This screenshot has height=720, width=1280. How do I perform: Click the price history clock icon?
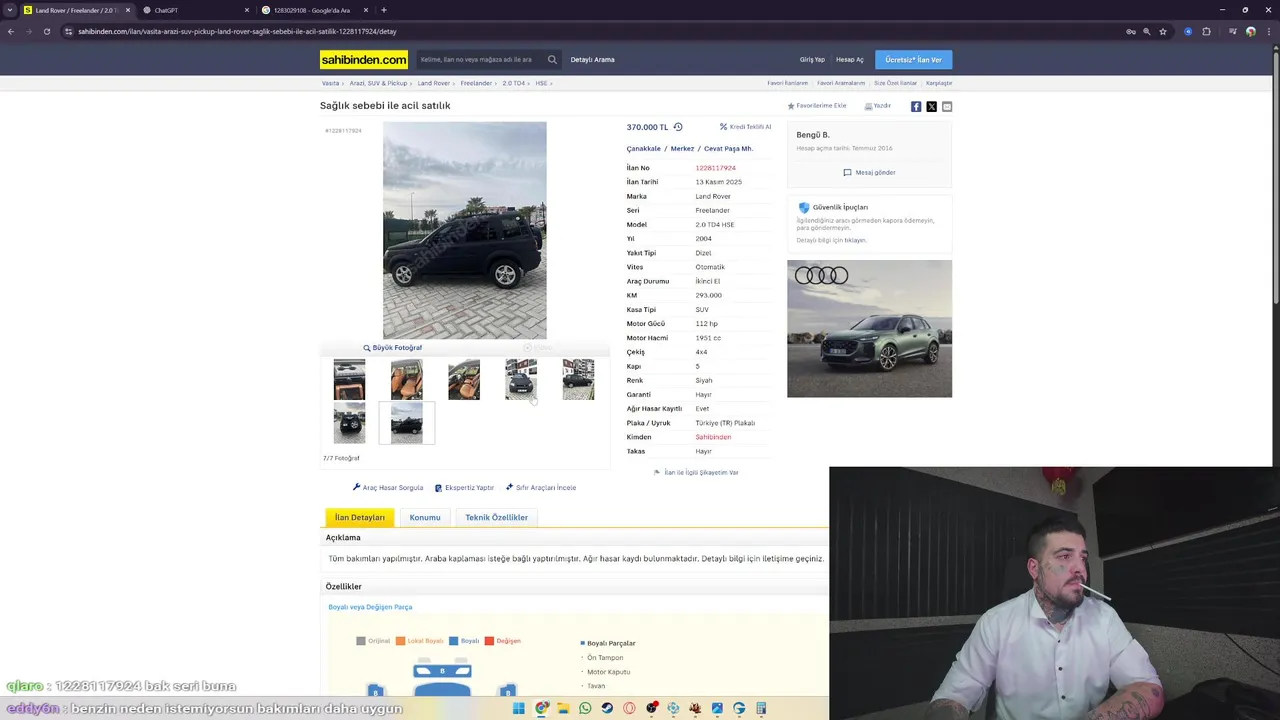(x=678, y=127)
